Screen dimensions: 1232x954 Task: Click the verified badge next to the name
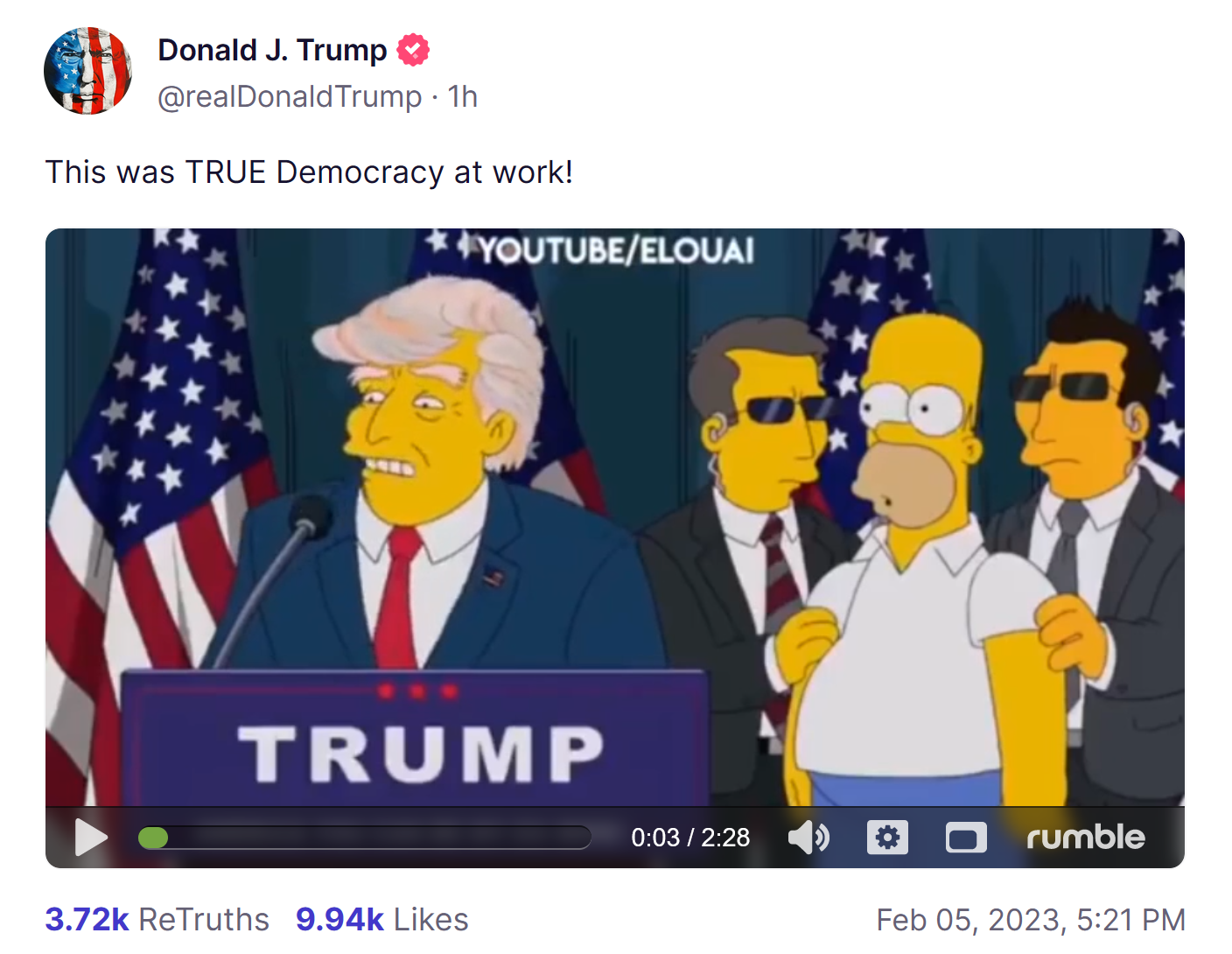pyautogui.click(x=413, y=51)
